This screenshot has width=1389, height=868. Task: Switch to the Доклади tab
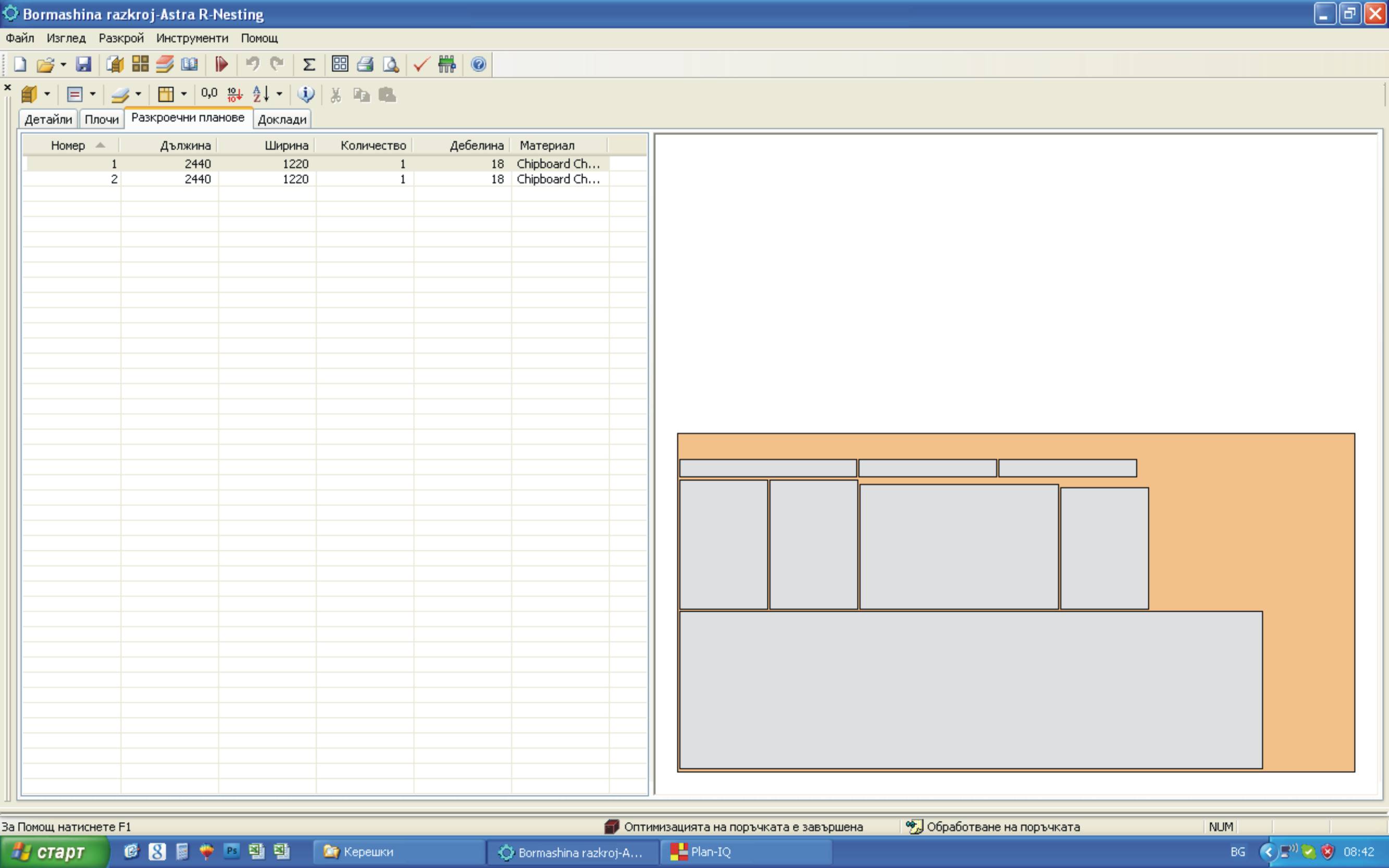[x=282, y=119]
